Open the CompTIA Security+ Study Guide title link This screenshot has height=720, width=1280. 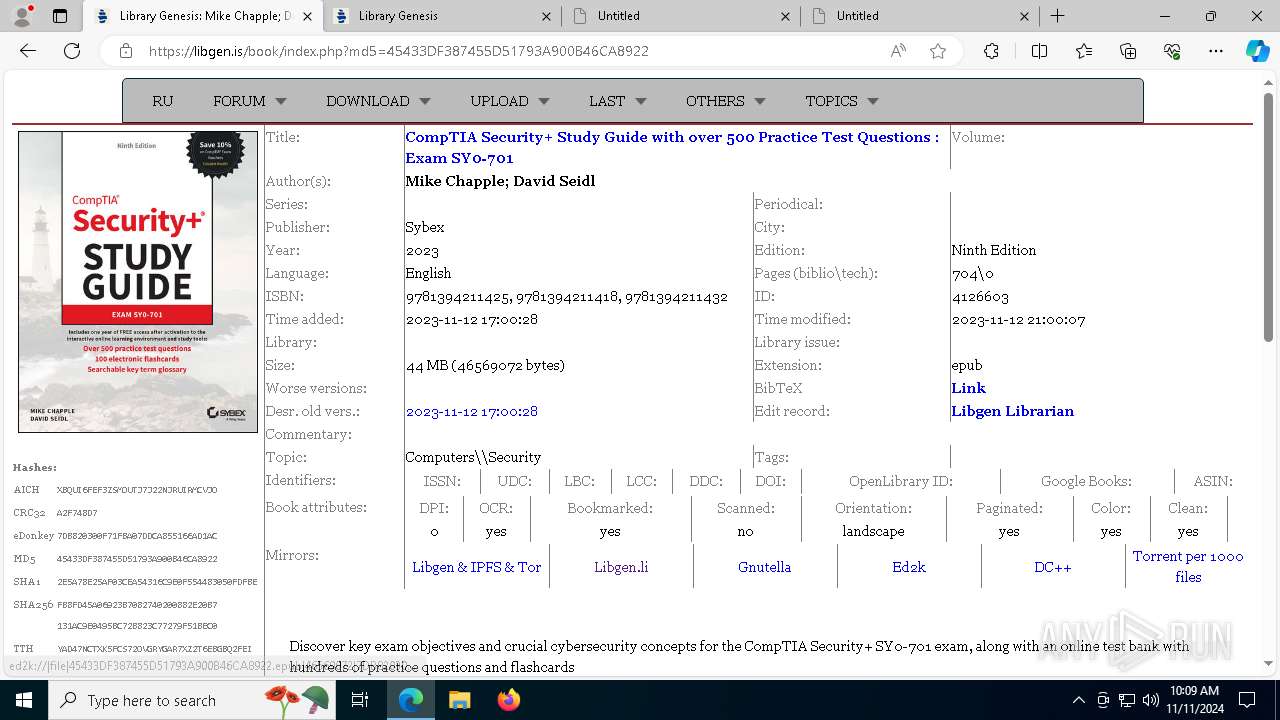(x=672, y=147)
